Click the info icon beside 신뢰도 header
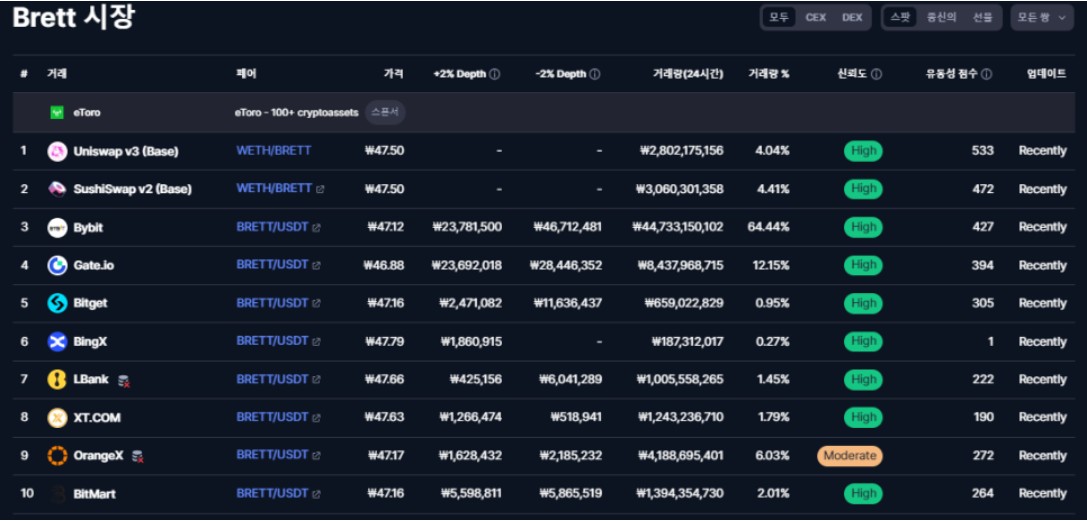The height and width of the screenshot is (521, 1087). tap(876, 74)
